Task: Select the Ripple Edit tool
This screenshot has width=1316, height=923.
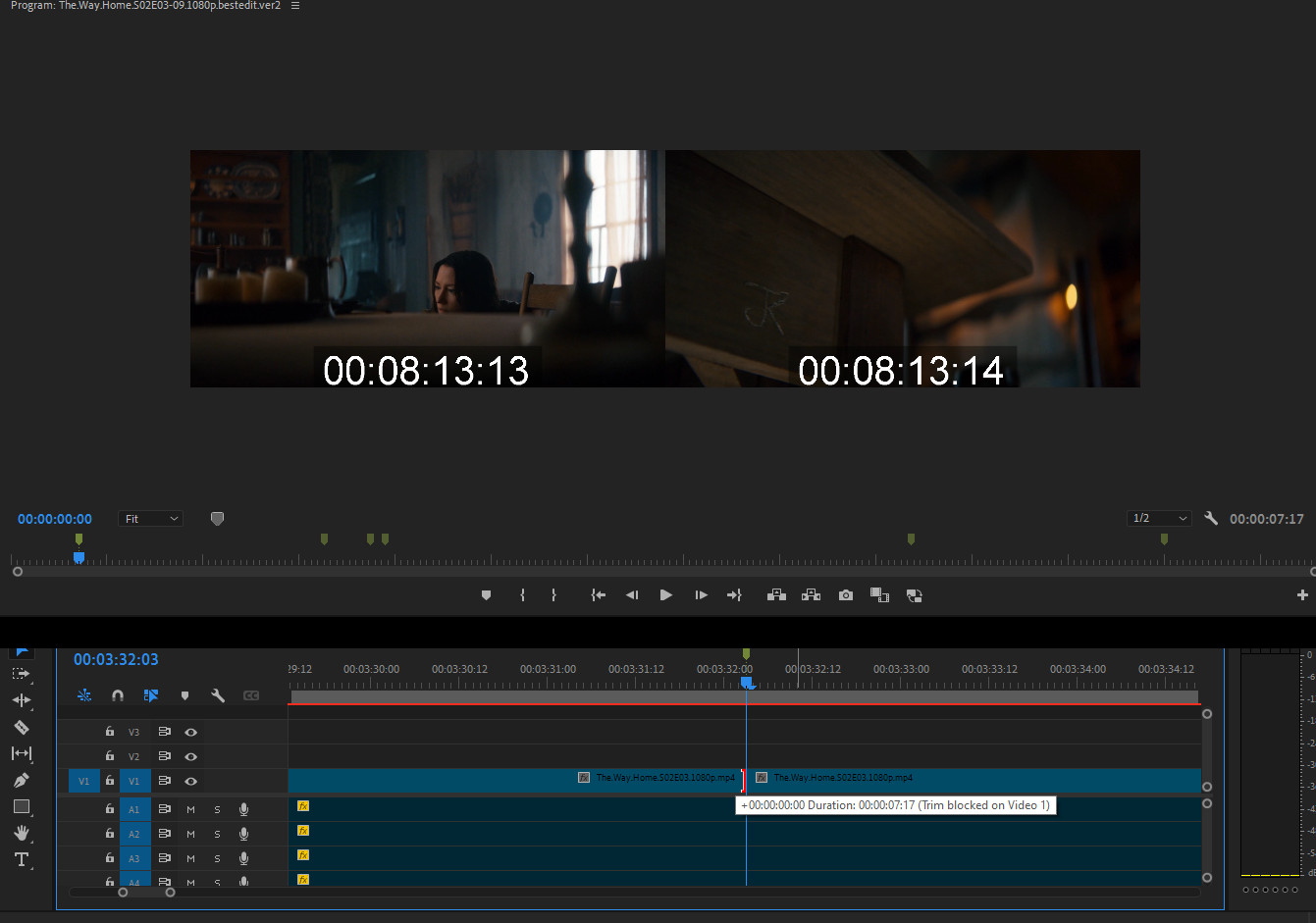Action: point(21,700)
